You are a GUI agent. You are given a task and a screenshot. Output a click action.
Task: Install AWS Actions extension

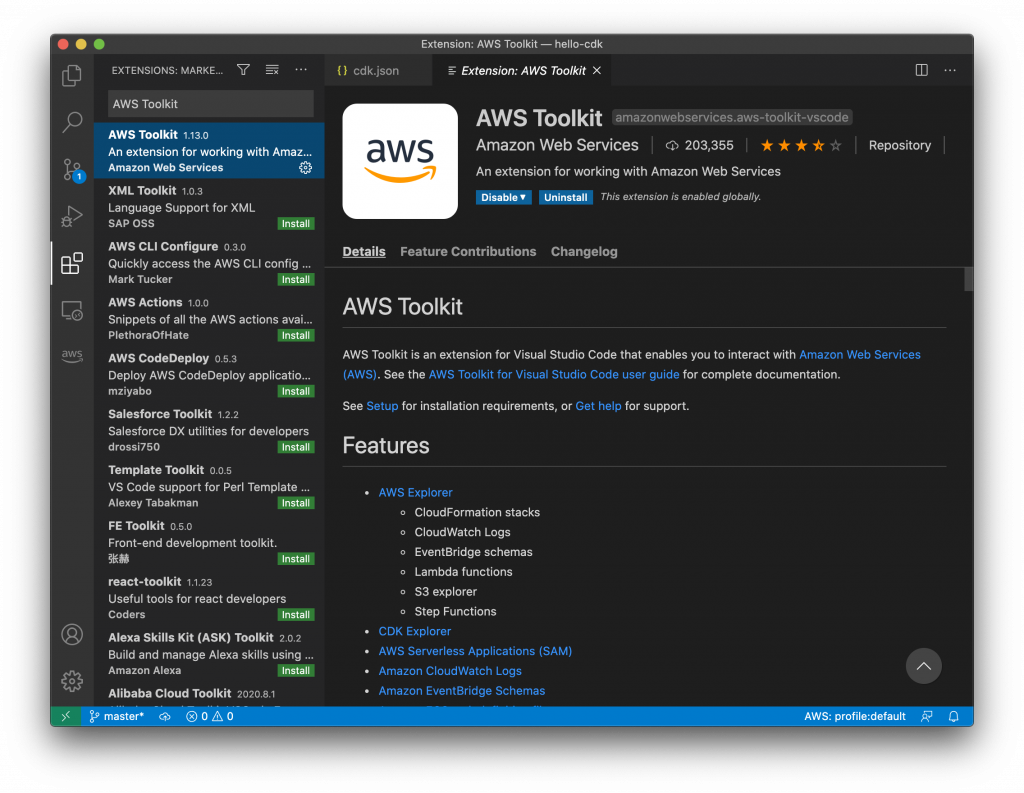pos(296,335)
